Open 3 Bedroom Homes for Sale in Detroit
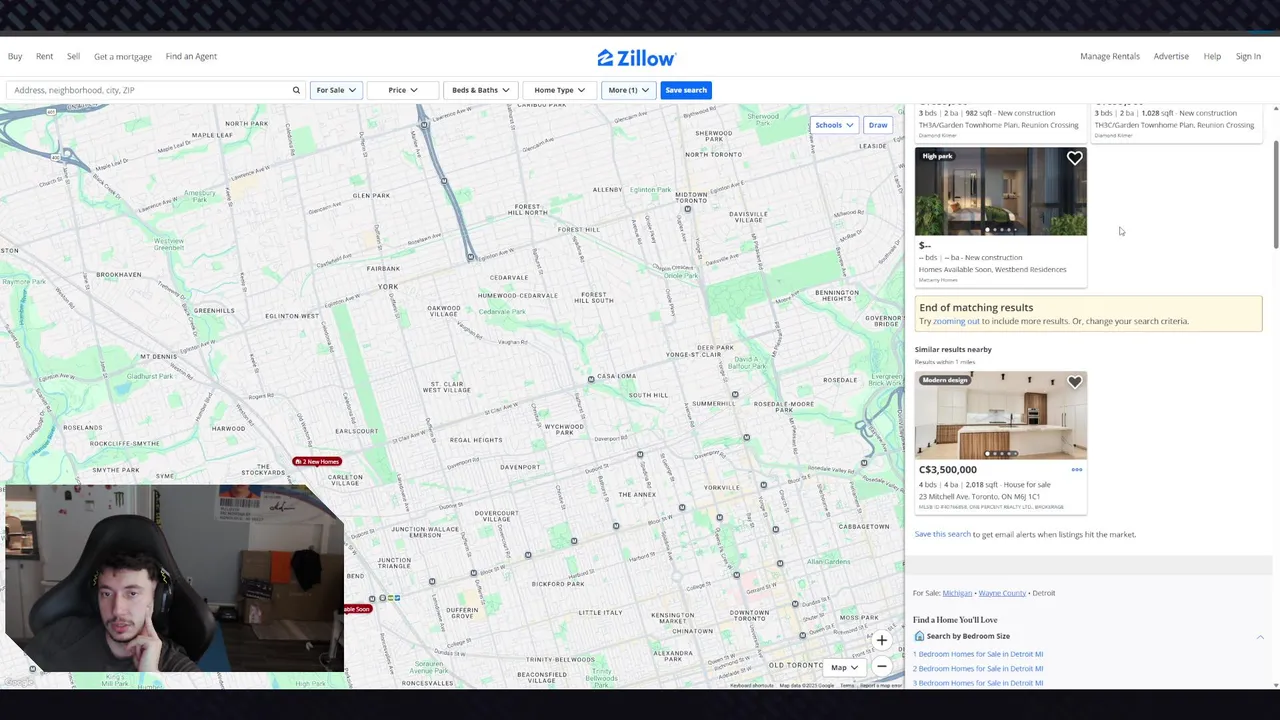Viewport: 1280px width, 720px height. coord(978,683)
